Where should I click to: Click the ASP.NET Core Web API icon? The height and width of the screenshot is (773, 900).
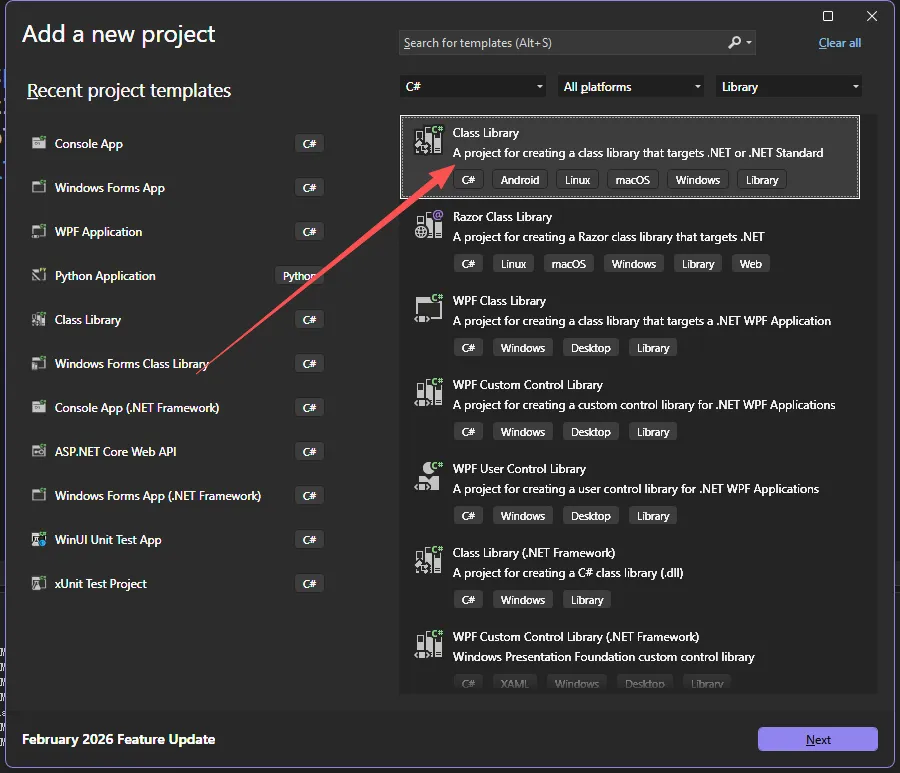pyautogui.click(x=39, y=452)
